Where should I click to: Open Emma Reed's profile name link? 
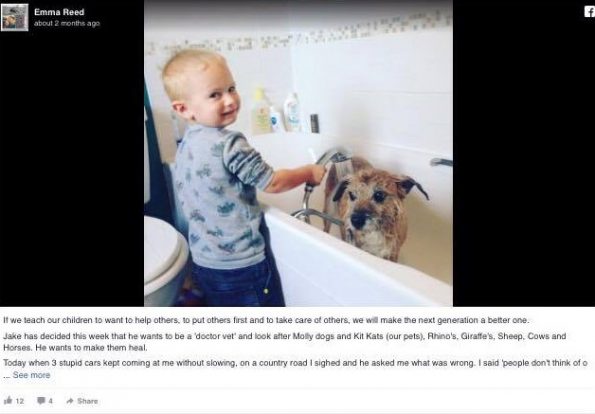pyautogui.click(x=59, y=12)
